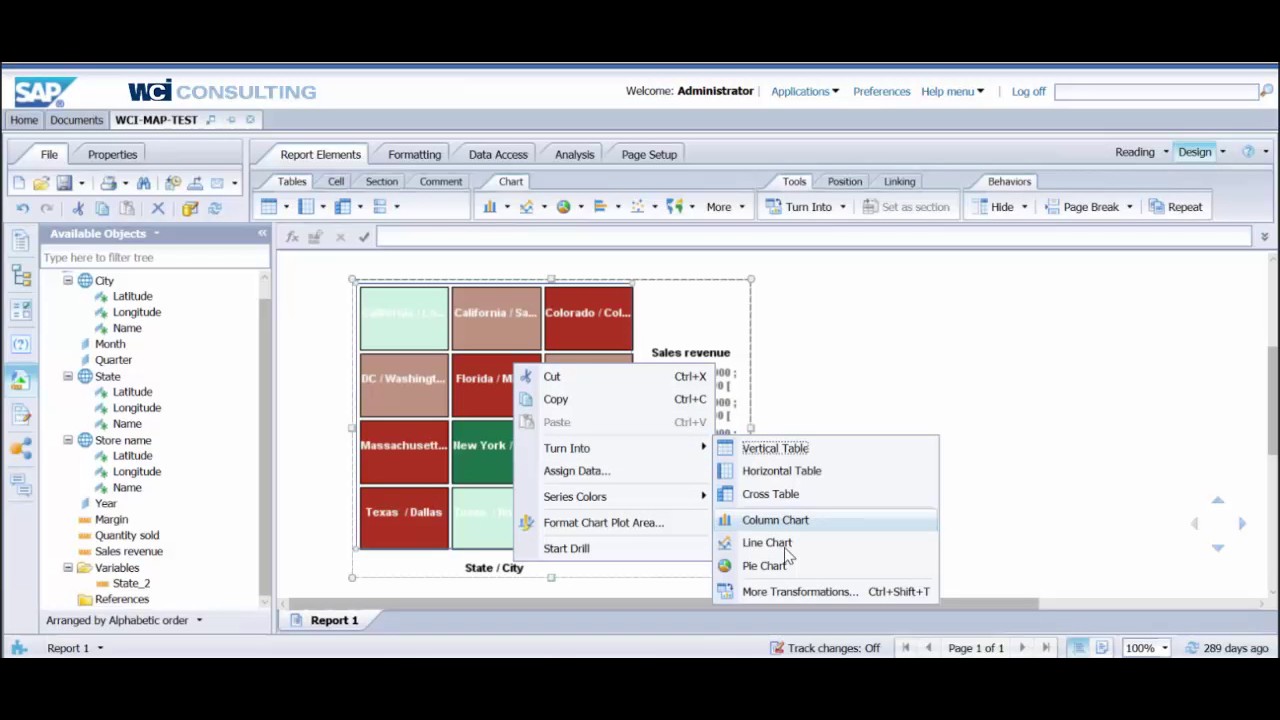Click the first page navigation arrow
Image resolution: width=1280 pixels, height=720 pixels.
click(906, 648)
